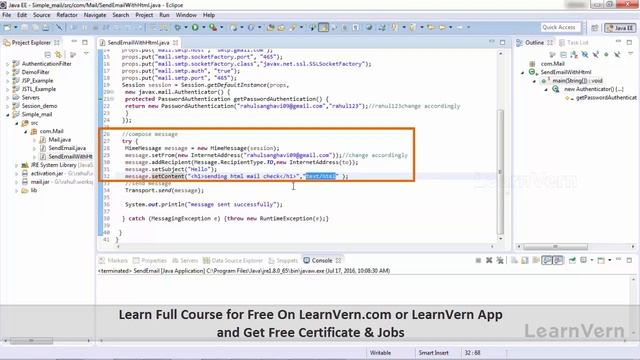Click the Debug bug icon in toolbar
Viewport: 640px width, 360px height.
(178, 27)
